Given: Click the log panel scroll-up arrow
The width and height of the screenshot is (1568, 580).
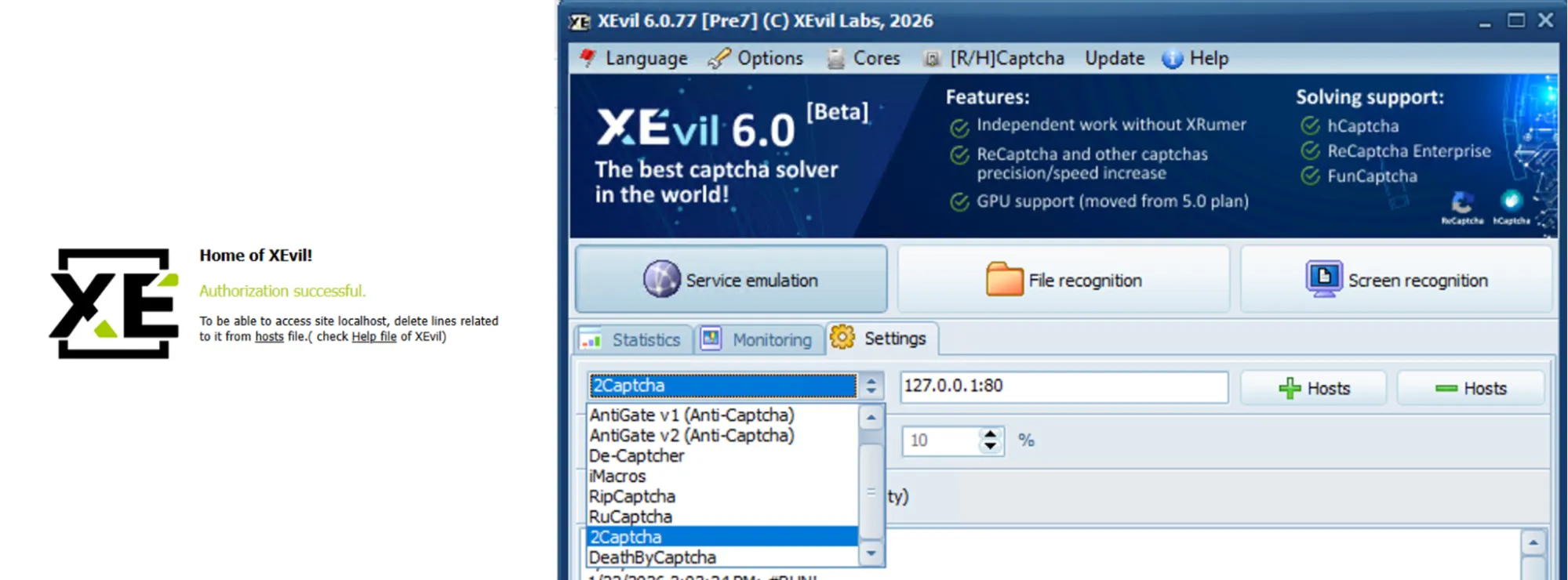Looking at the screenshot, I should (x=1533, y=543).
